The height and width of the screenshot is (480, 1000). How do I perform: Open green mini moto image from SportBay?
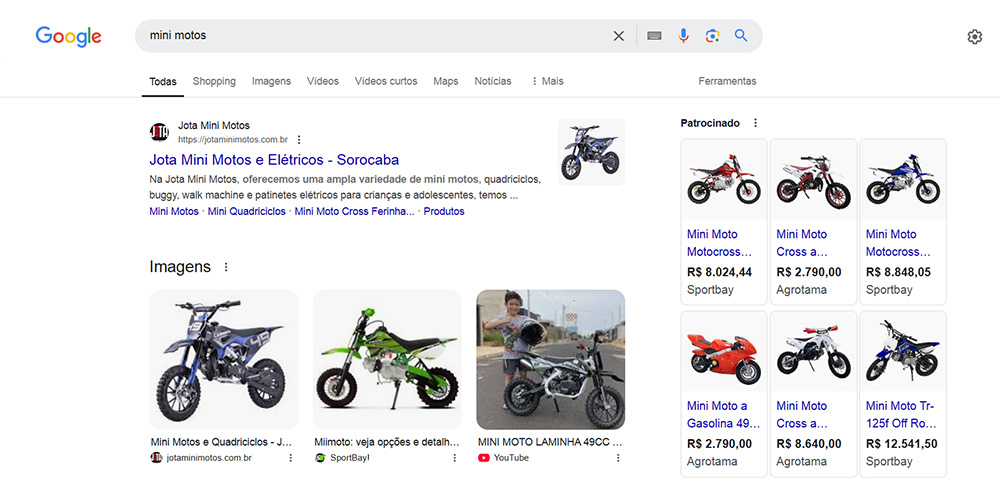coord(387,360)
